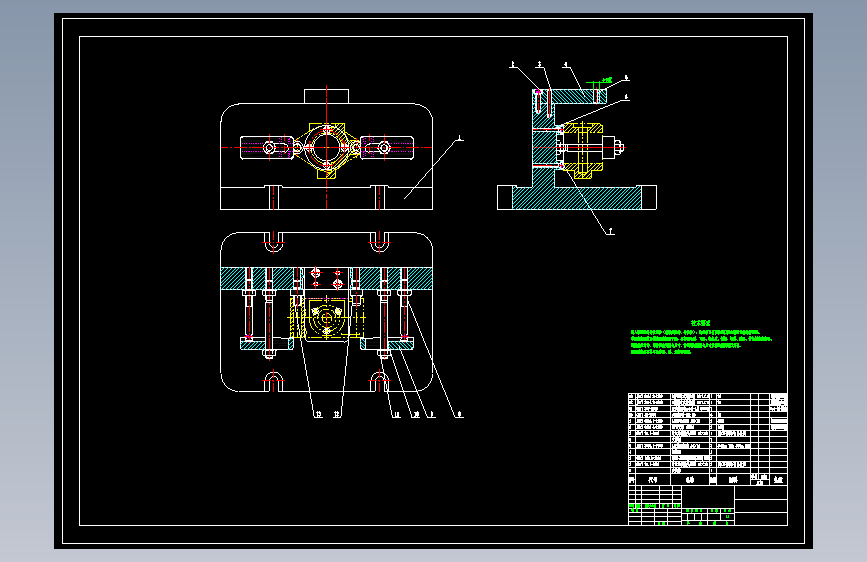This screenshot has width=867, height=562.
Task: Select the bottom-left U-slot in the plan view
Action: coord(273,382)
